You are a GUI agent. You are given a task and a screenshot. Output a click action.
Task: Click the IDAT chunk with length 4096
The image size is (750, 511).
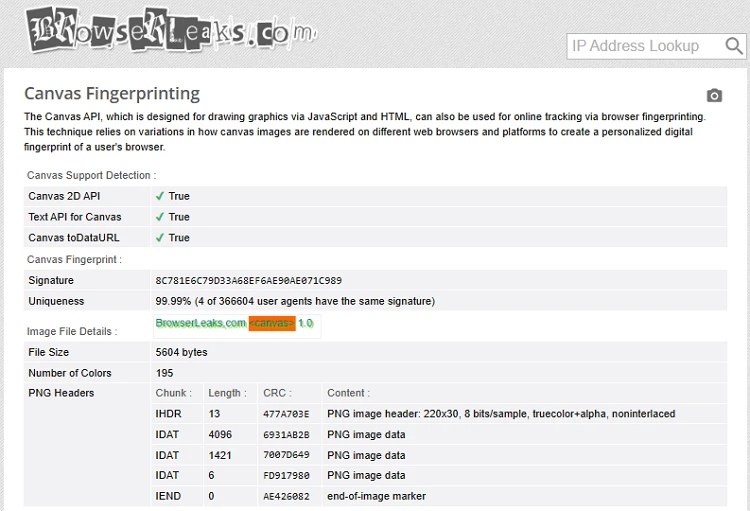tap(168, 435)
